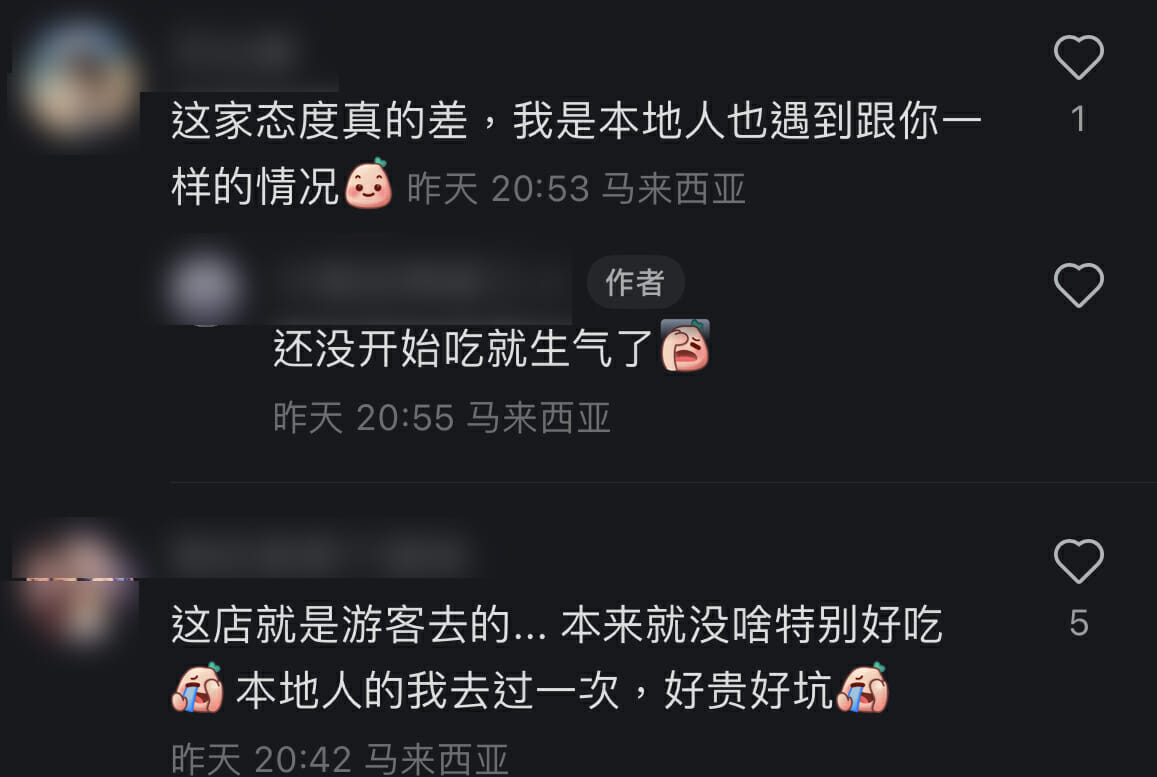Tap the timestamp 昨天 20:53 马来西亚
Viewport: 1157px width, 777px height.
coord(576,189)
